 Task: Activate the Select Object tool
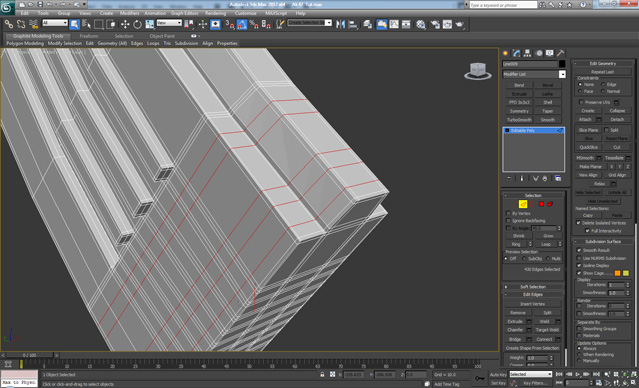pos(75,24)
